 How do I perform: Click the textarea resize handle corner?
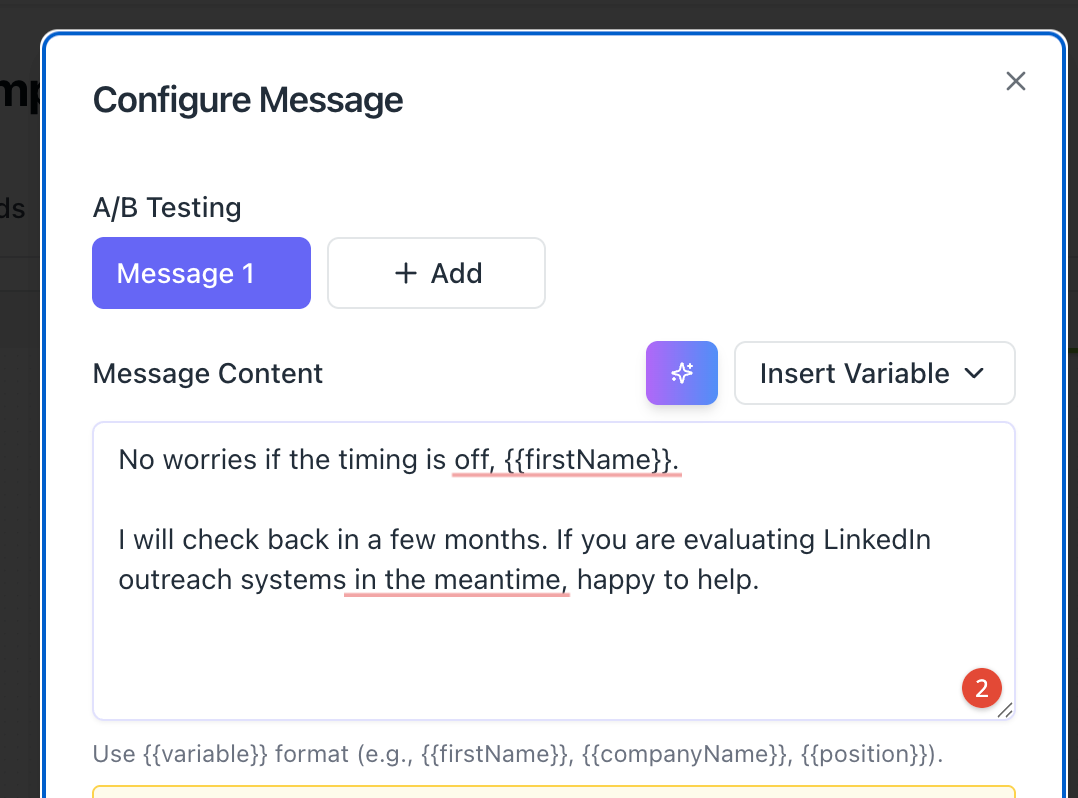pyautogui.click(x=1005, y=709)
